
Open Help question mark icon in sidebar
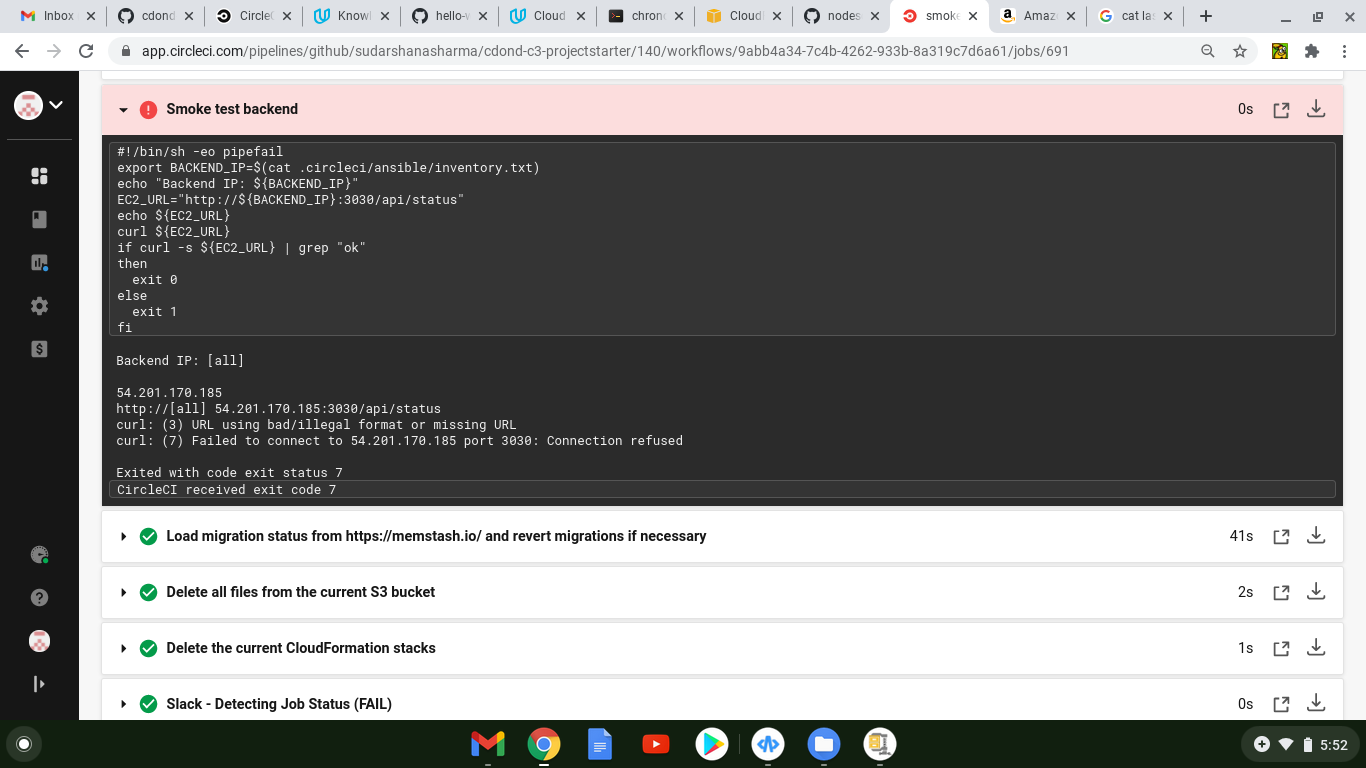pyautogui.click(x=39, y=597)
